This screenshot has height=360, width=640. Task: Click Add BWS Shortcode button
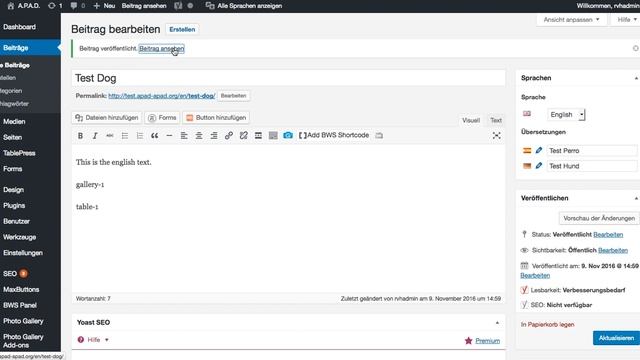click(334, 135)
